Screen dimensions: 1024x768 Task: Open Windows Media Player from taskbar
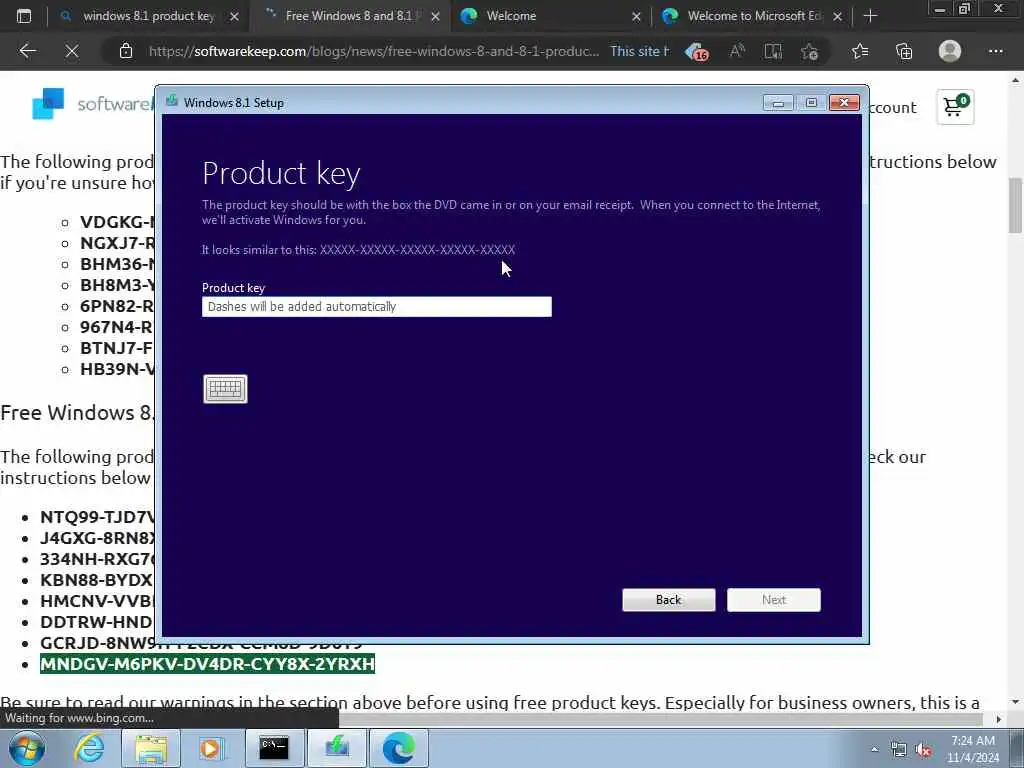(212, 748)
